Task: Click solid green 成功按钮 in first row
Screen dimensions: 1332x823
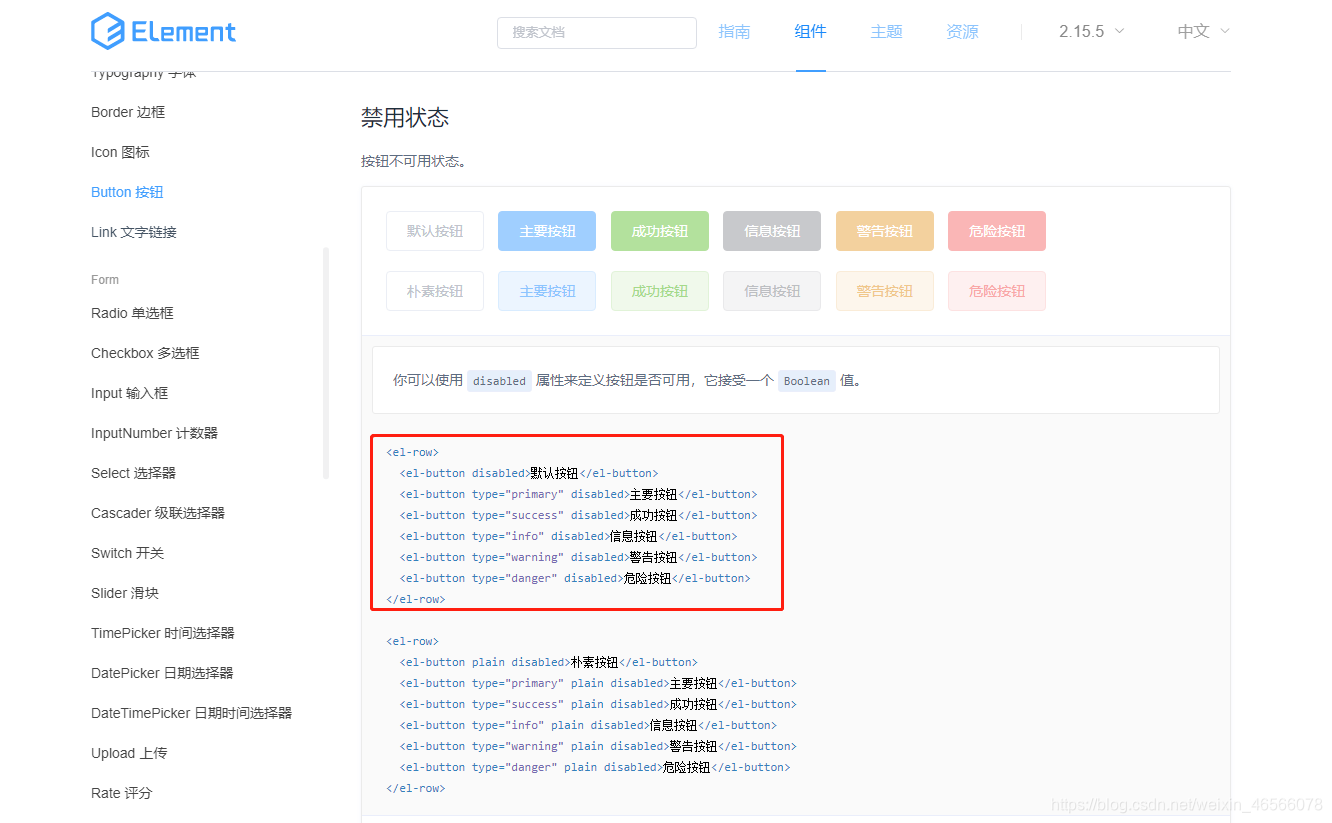Action: (660, 231)
